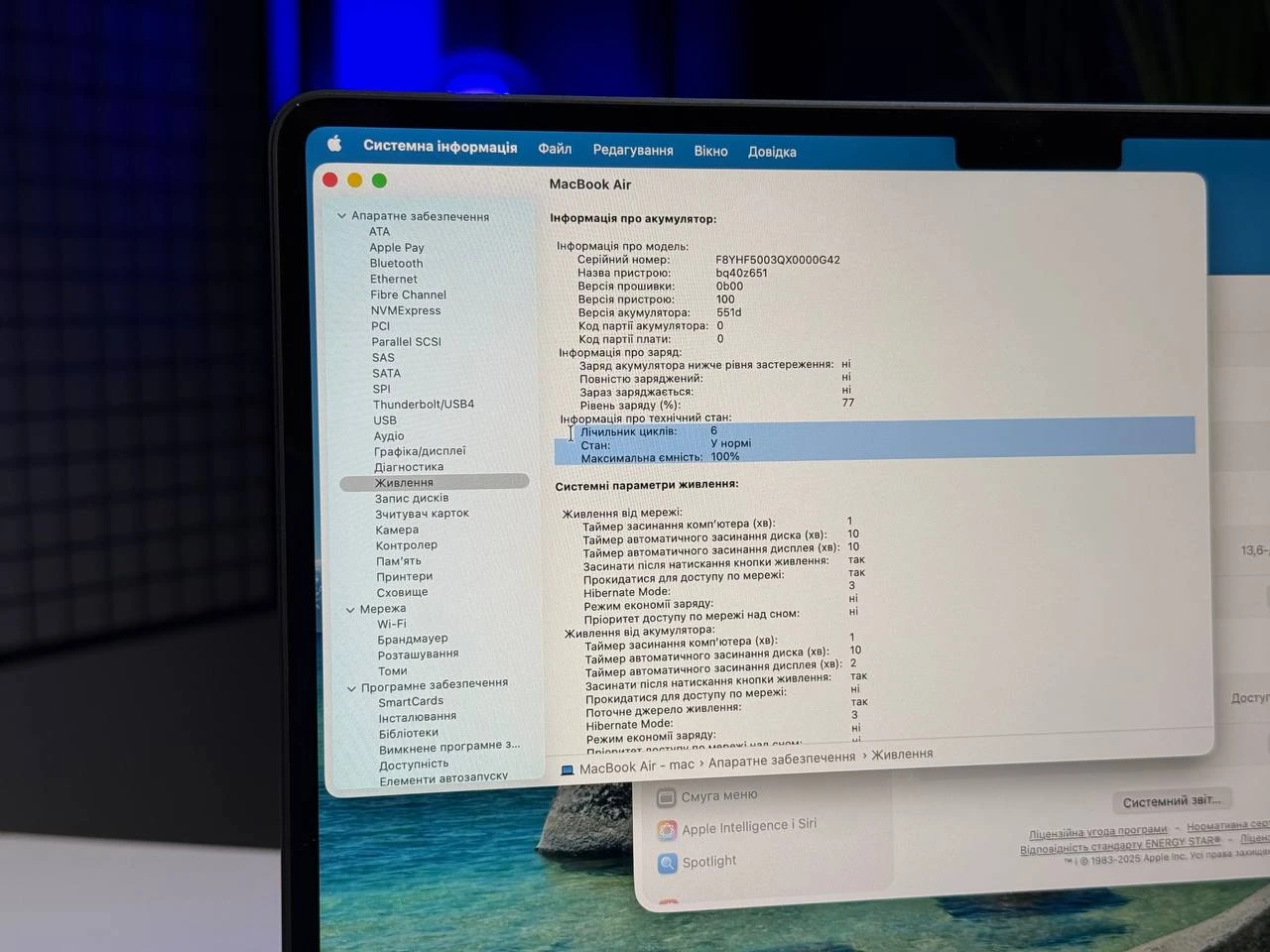Collapse the Мережа section

click(x=350, y=608)
